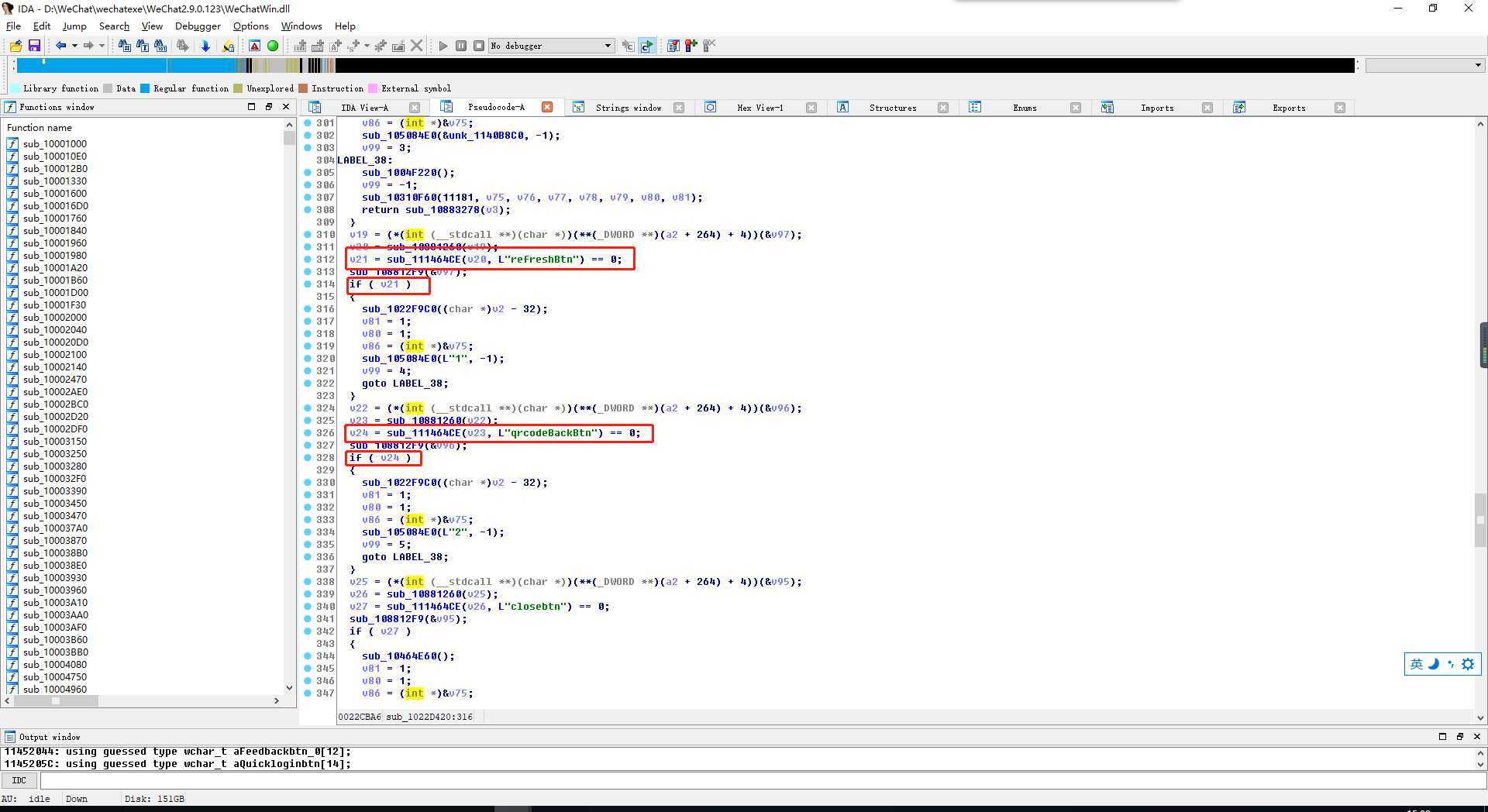Click the delete breakpoint icon with gray X
Screen dimensions: 1488x812
[708, 46]
